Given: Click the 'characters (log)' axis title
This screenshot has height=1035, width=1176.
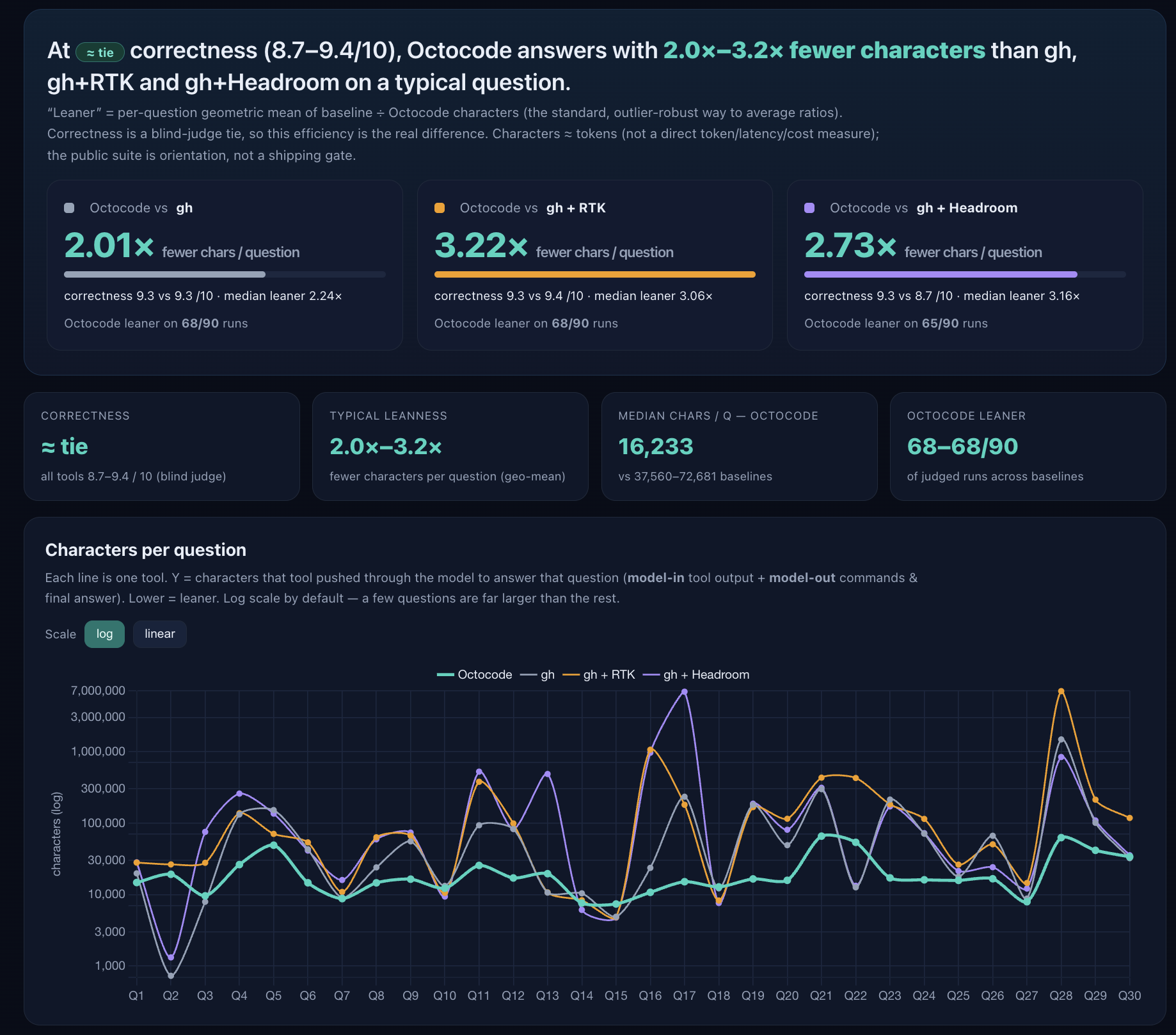Looking at the screenshot, I should (x=56, y=834).
